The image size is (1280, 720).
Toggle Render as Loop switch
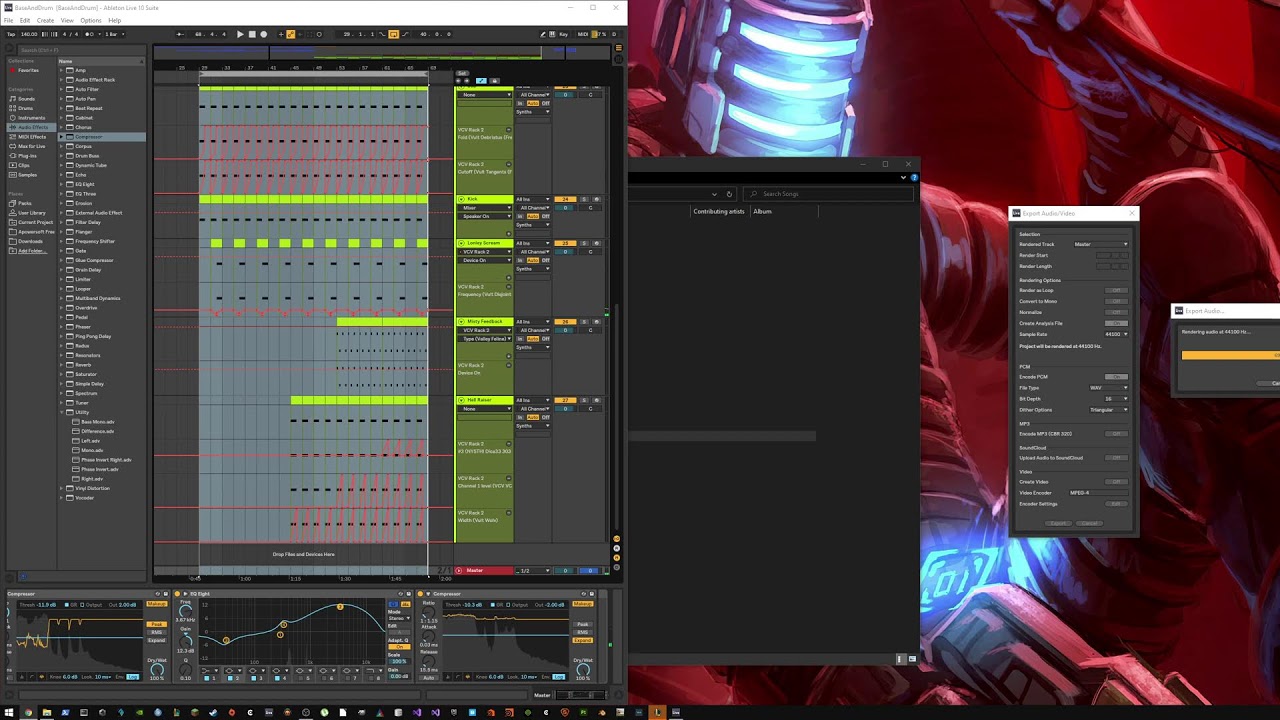1116,290
